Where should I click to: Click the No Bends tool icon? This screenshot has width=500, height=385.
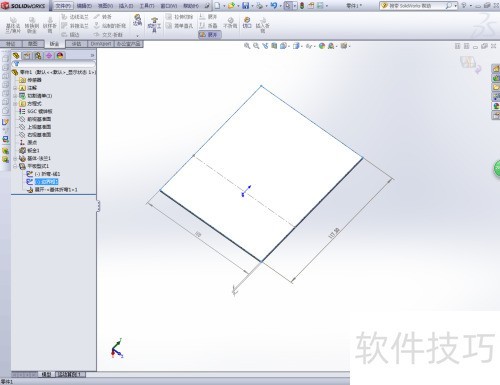[230, 23]
